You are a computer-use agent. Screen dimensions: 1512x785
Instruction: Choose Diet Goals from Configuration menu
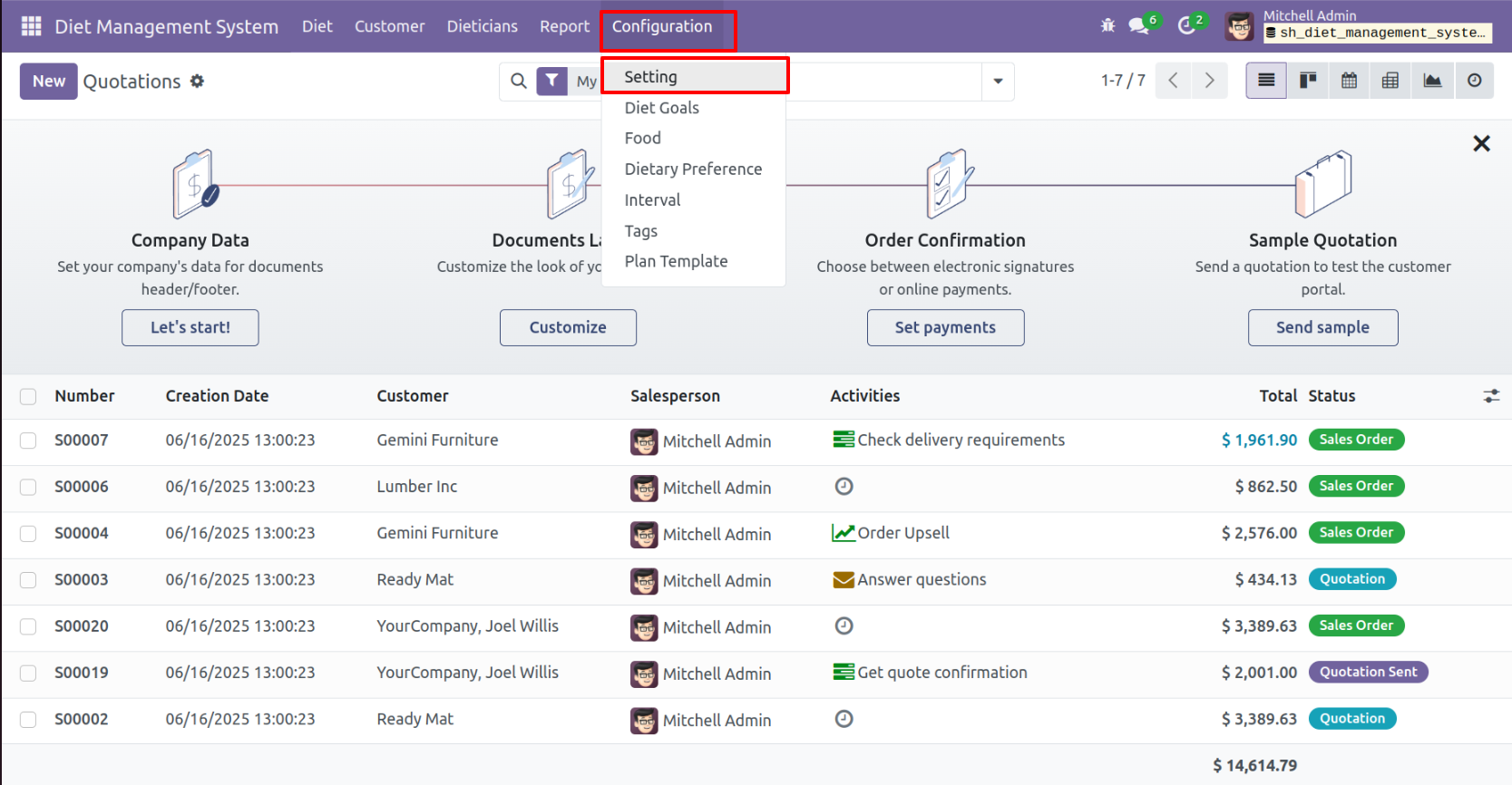661,108
